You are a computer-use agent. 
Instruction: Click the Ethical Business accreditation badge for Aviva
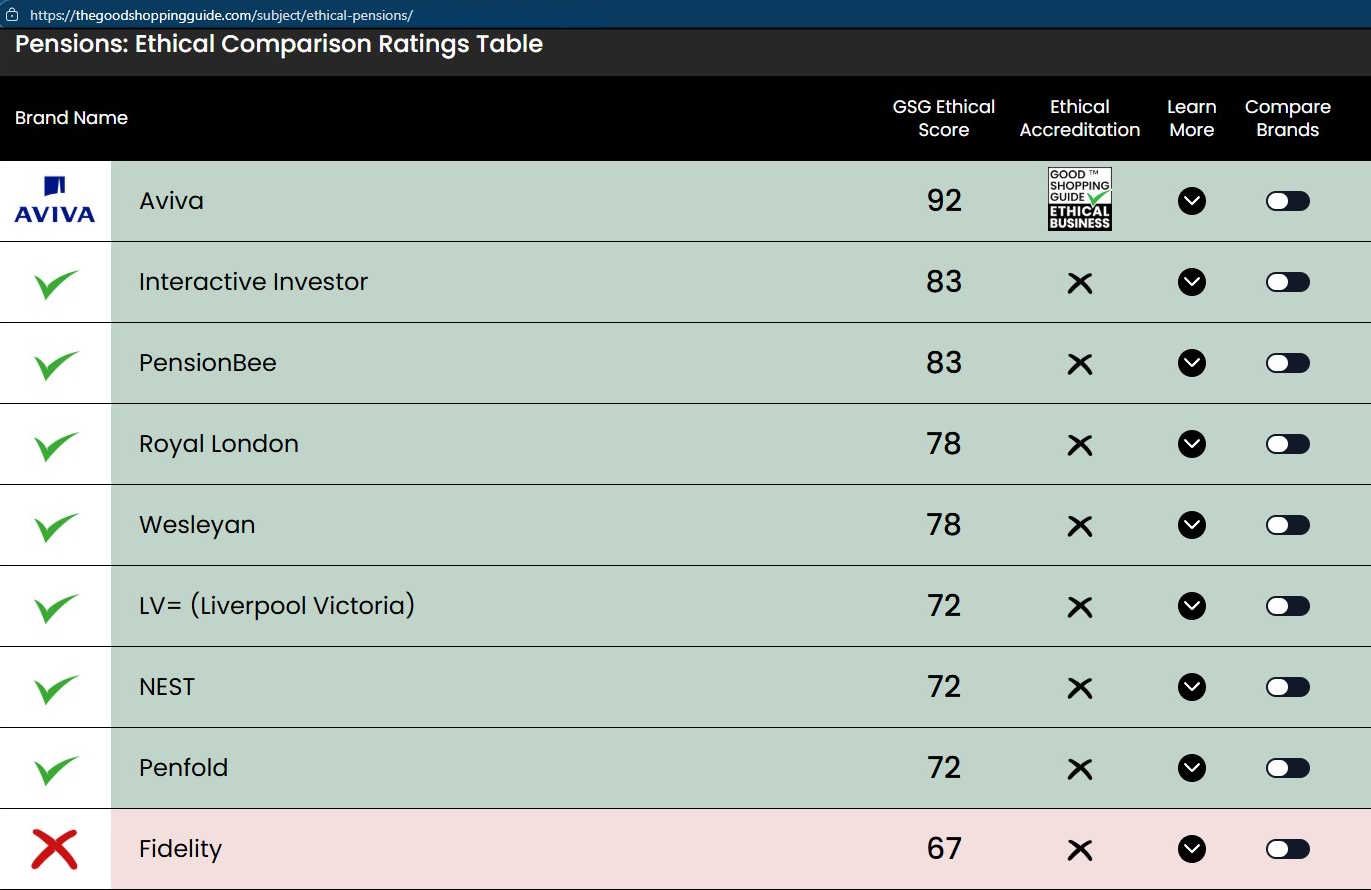point(1079,199)
